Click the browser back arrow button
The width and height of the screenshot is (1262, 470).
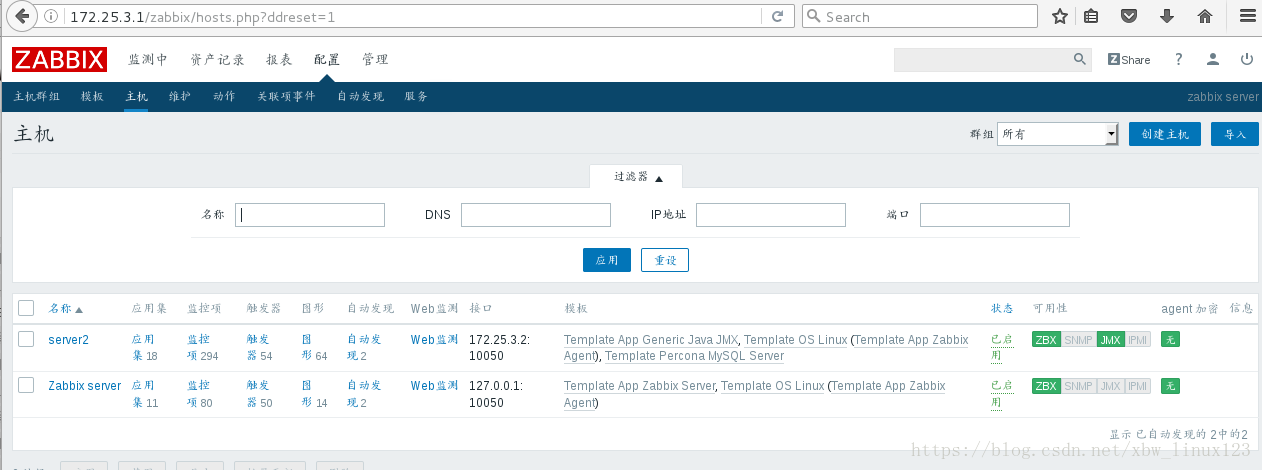click(x=21, y=16)
